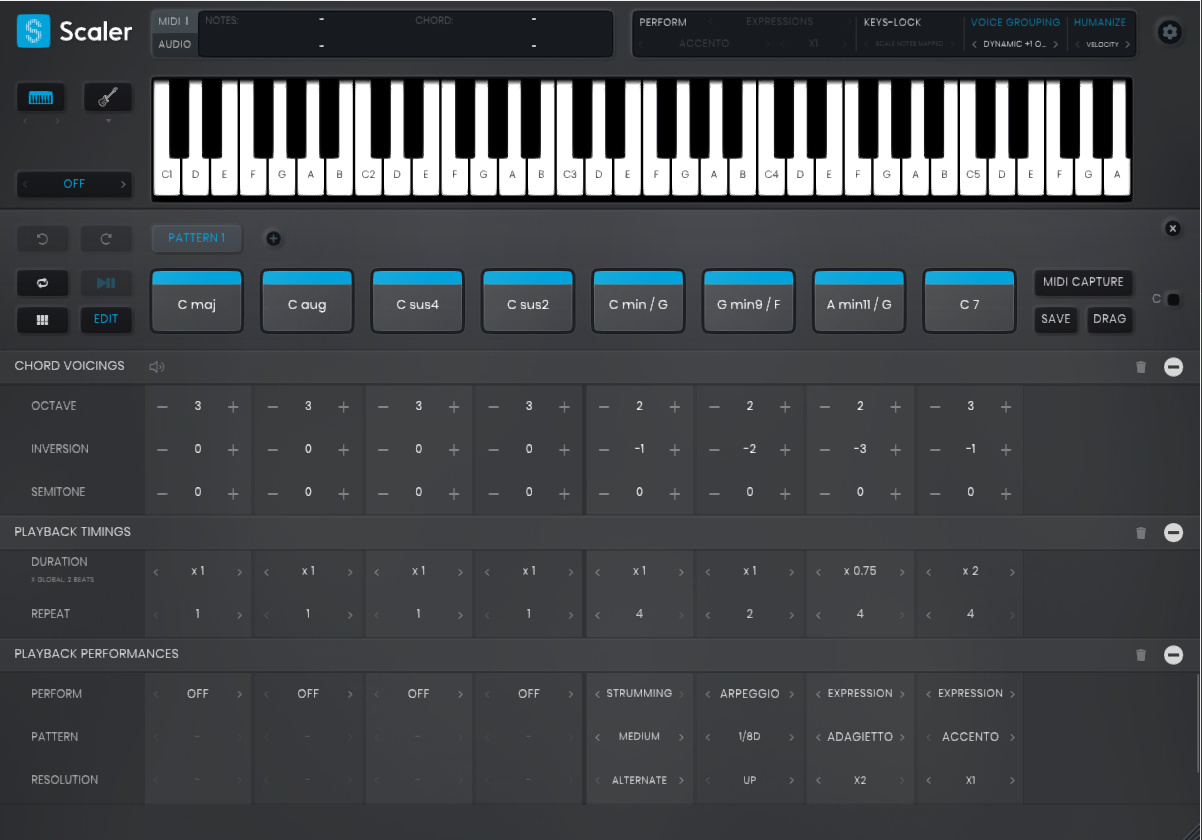Screen dimensions: 1202x840
Task: Click the DRAG button
Action: (x=1110, y=319)
